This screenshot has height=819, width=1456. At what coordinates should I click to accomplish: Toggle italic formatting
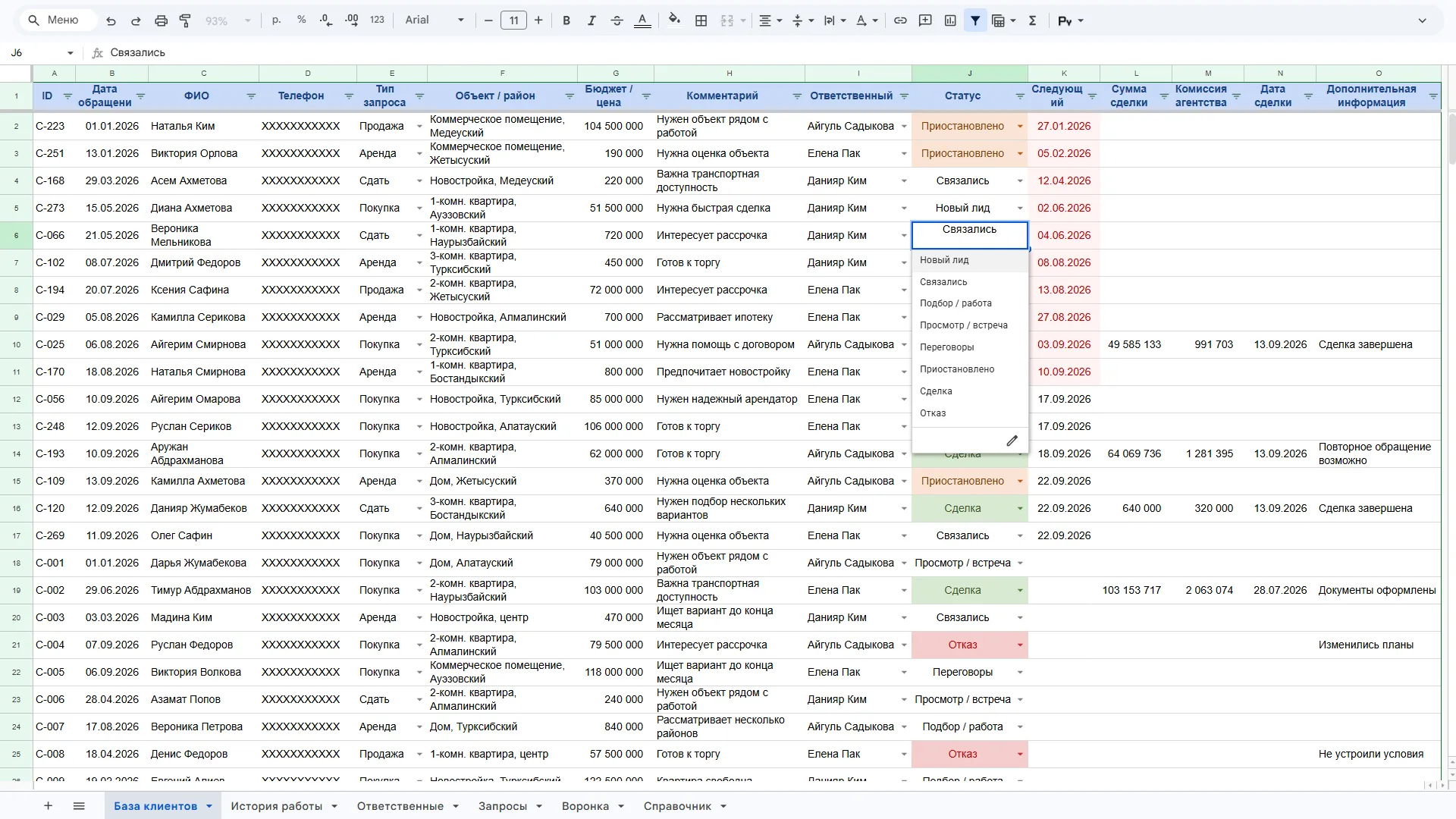point(591,20)
